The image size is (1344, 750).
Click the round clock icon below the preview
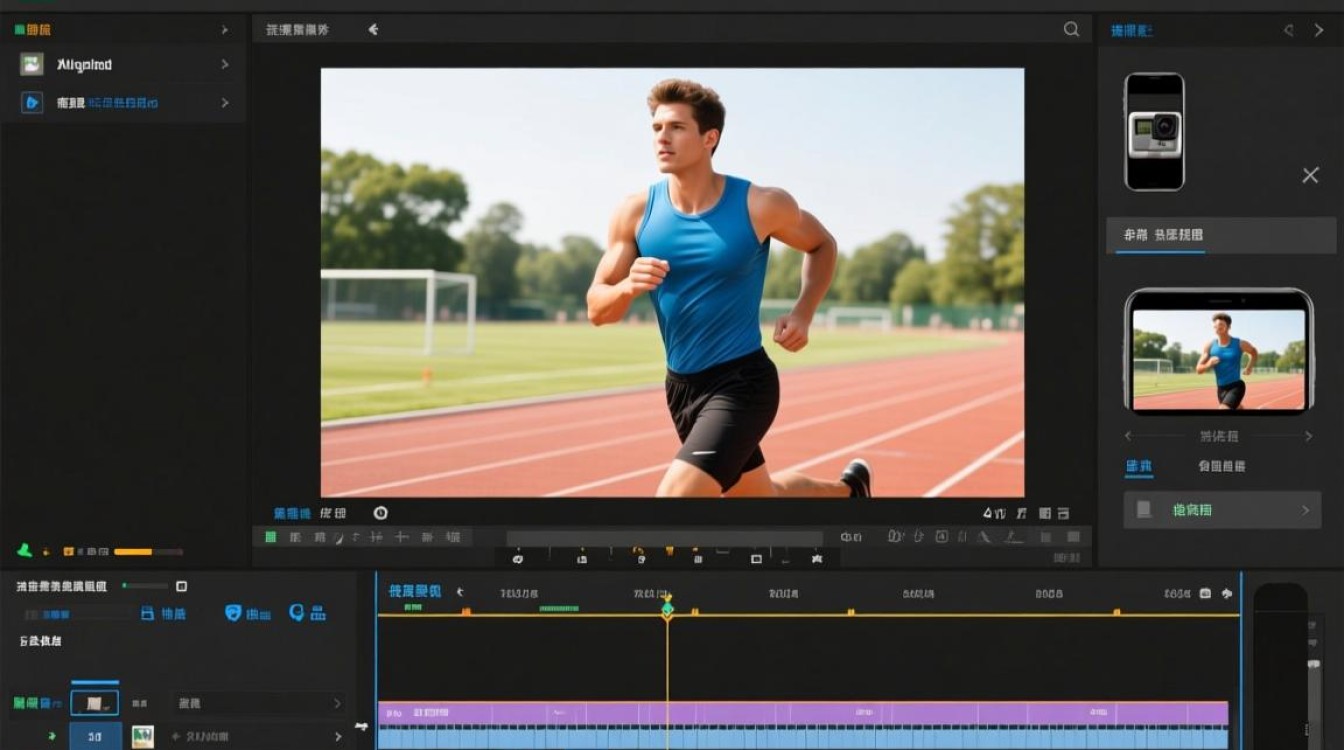(380, 513)
